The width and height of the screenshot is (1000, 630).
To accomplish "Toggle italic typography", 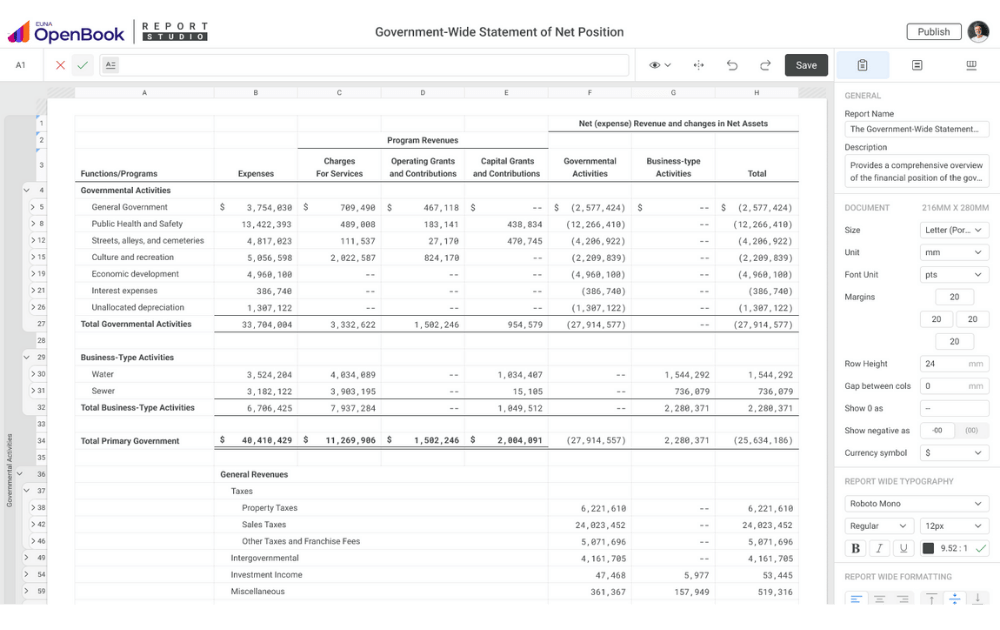I will pyautogui.click(x=879, y=548).
